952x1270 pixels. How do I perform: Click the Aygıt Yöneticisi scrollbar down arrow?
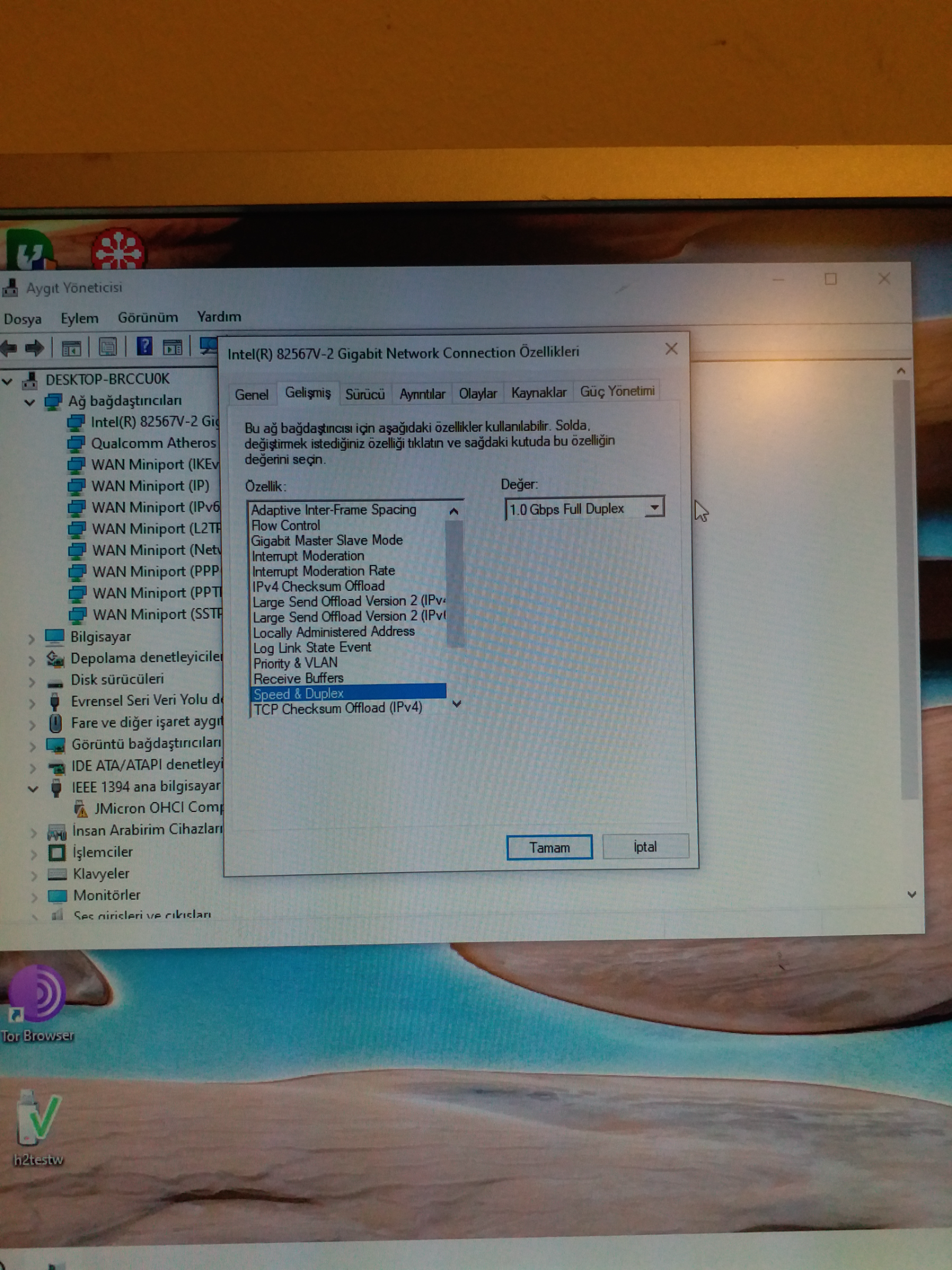point(911,894)
